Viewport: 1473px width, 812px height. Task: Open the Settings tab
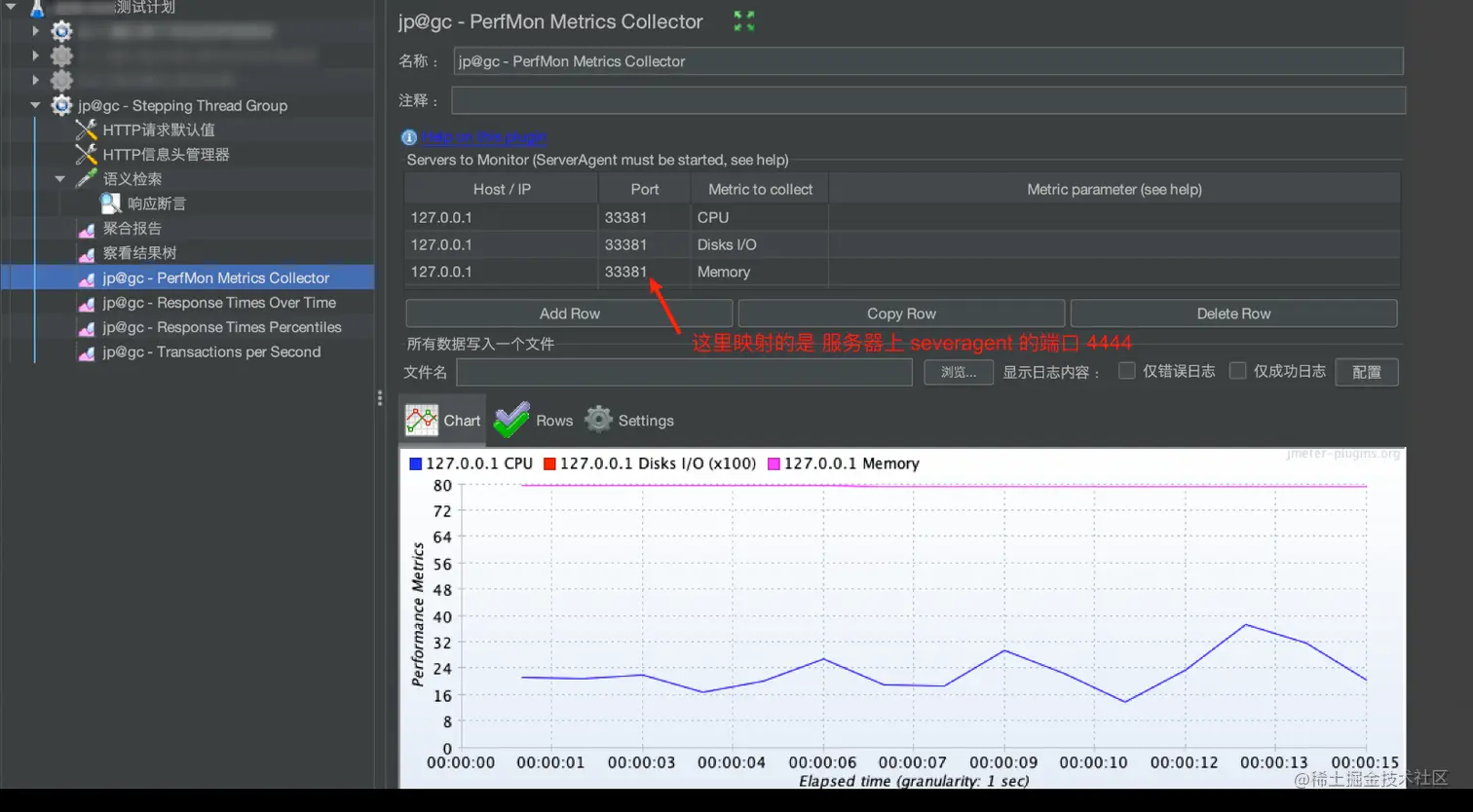(x=629, y=421)
